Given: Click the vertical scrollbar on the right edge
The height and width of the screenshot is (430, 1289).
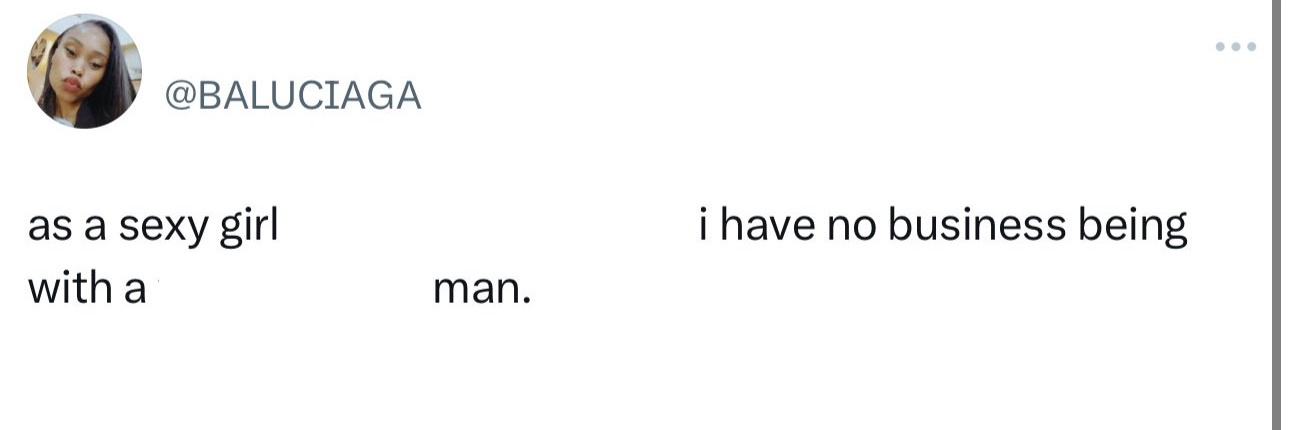Looking at the screenshot, I should [x=1276, y=215].
